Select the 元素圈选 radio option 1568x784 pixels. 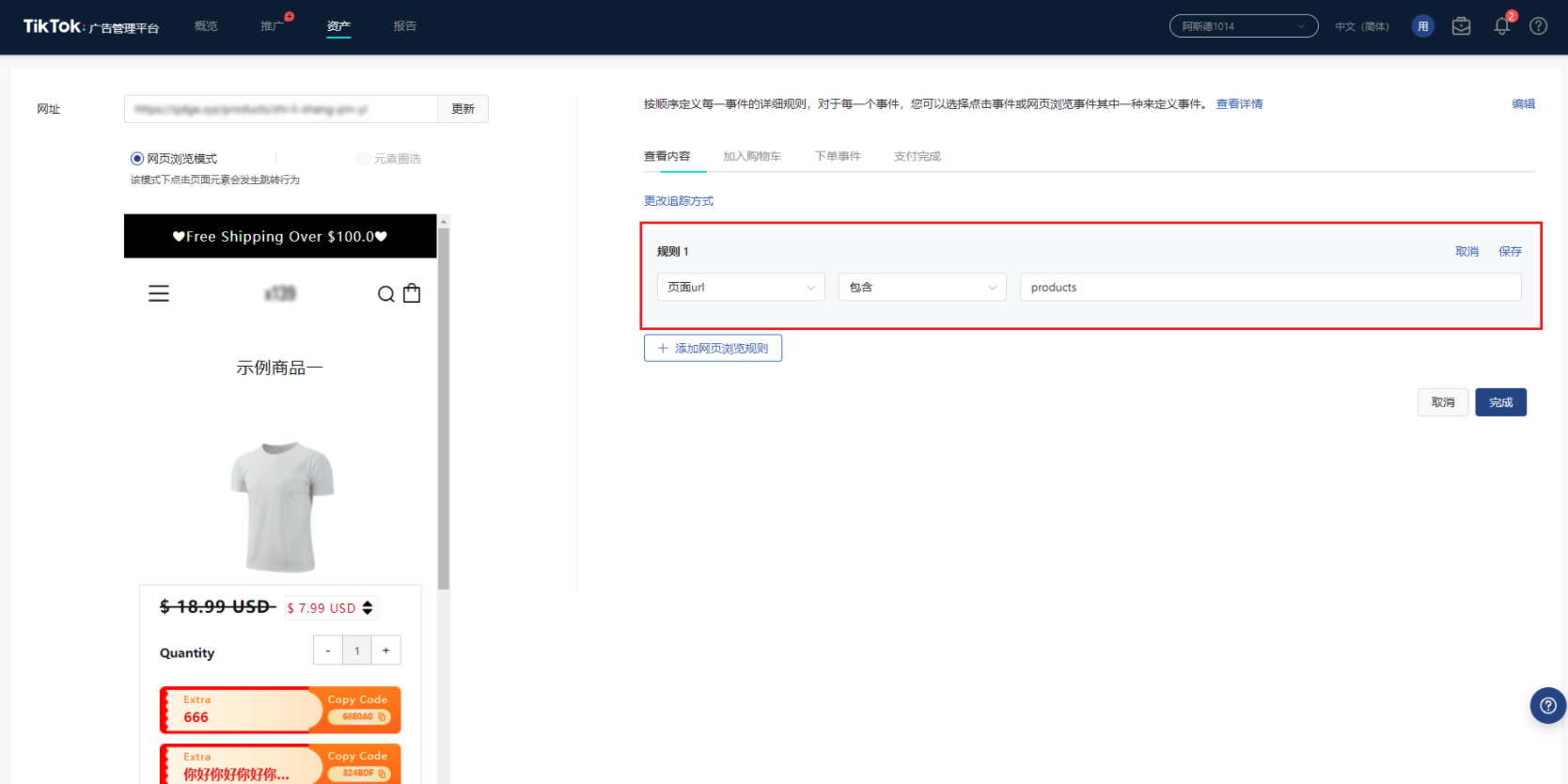(364, 159)
